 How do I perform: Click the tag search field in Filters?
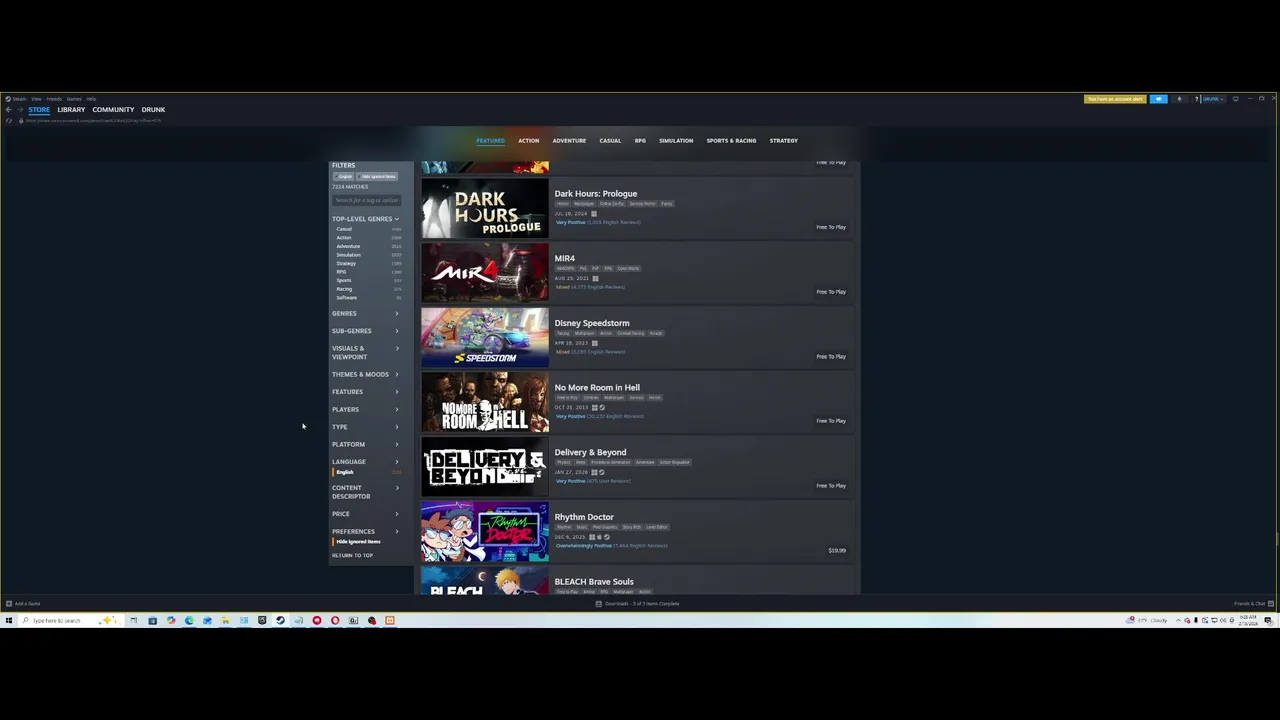pyautogui.click(x=366, y=200)
